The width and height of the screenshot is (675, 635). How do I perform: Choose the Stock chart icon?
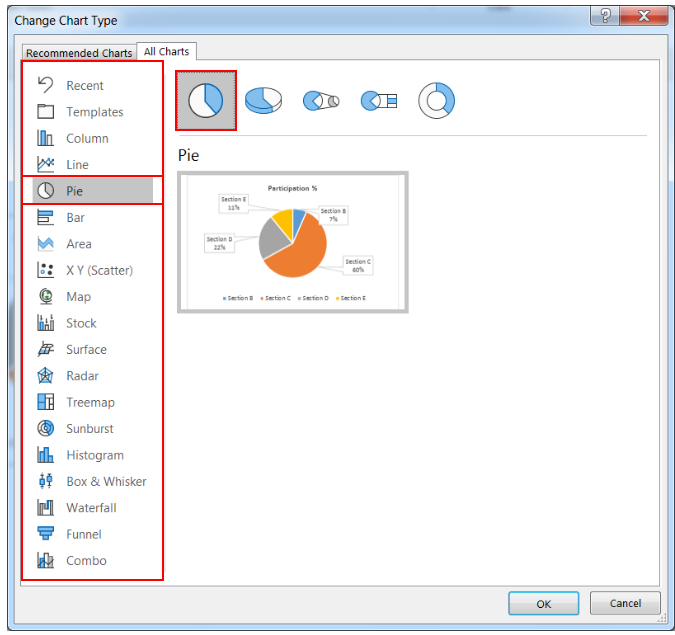(45, 323)
